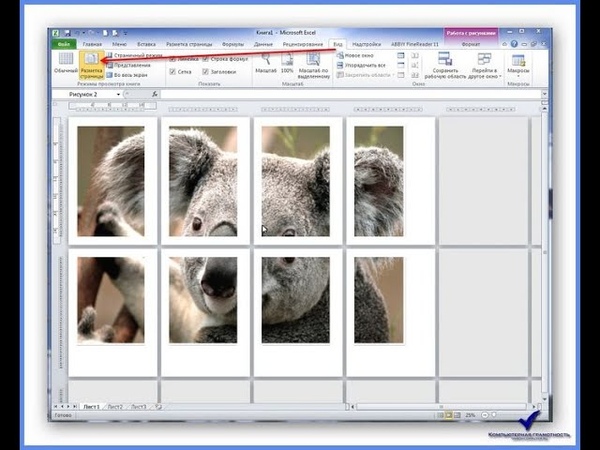Switch to sheet Лист3
Image resolution: width=600 pixels, height=450 pixels.
[139, 407]
